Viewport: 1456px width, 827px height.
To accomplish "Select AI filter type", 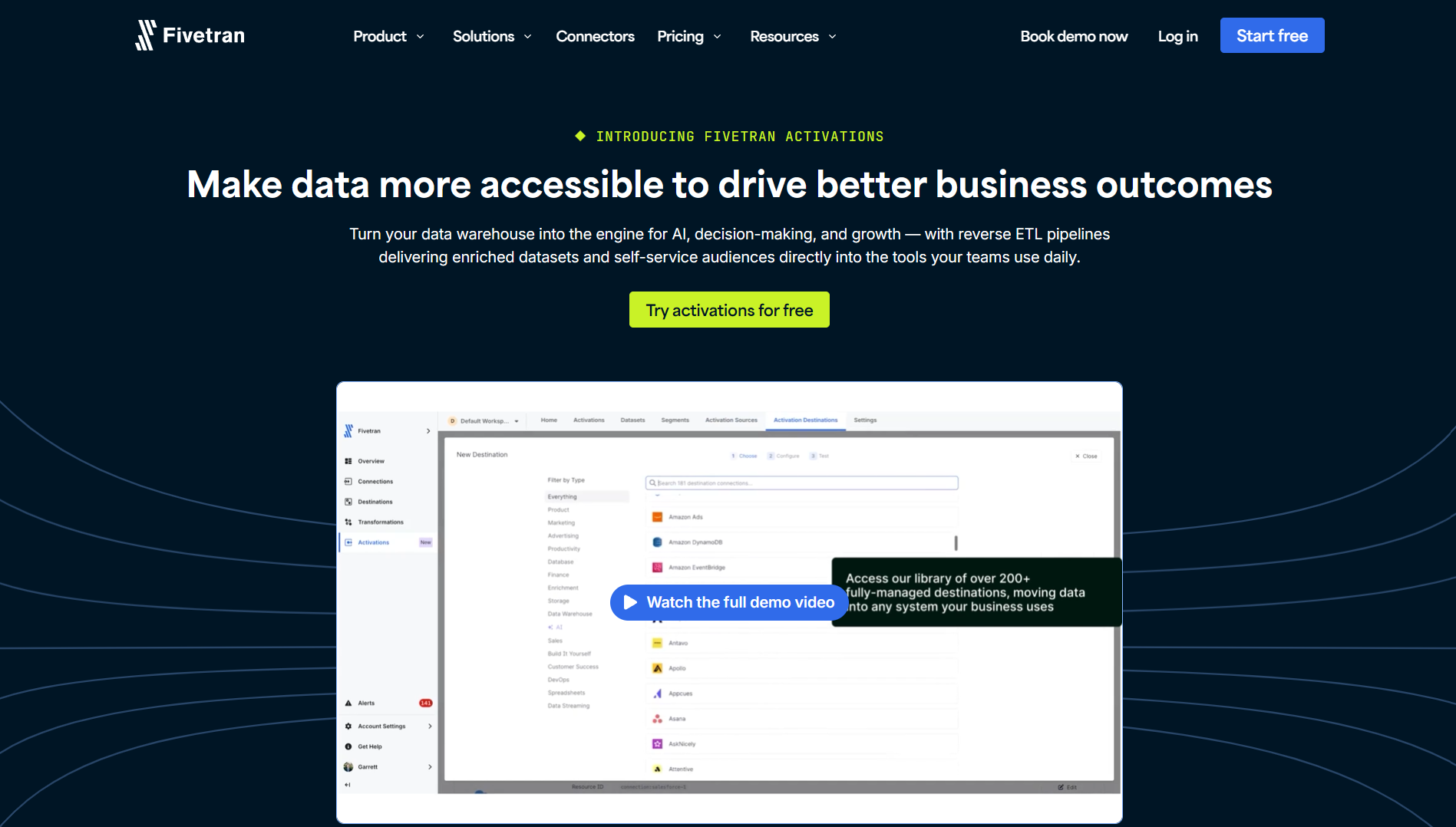I will click(x=555, y=628).
